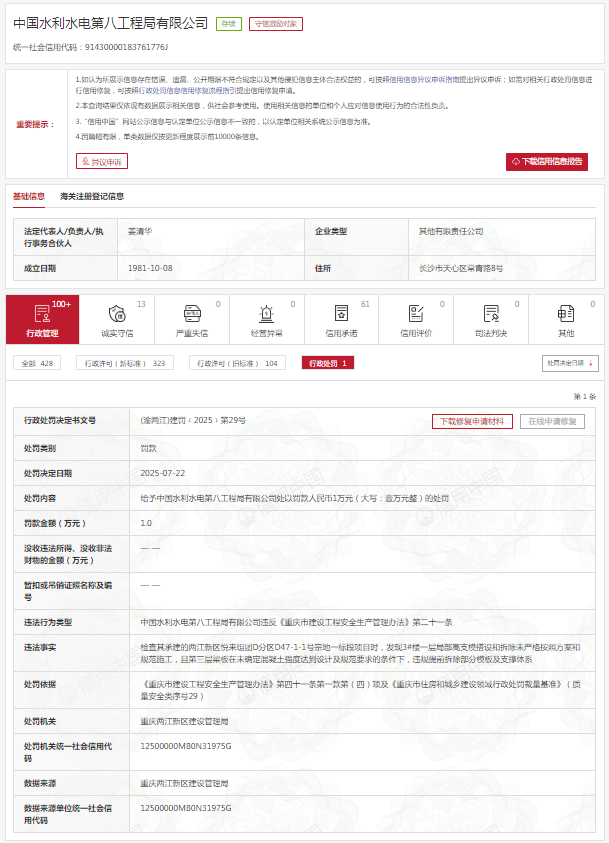The height and width of the screenshot is (843, 609).
Task: Open the 行政处罚信息信用修复流程指引 link
Action: pyautogui.click(x=187, y=90)
